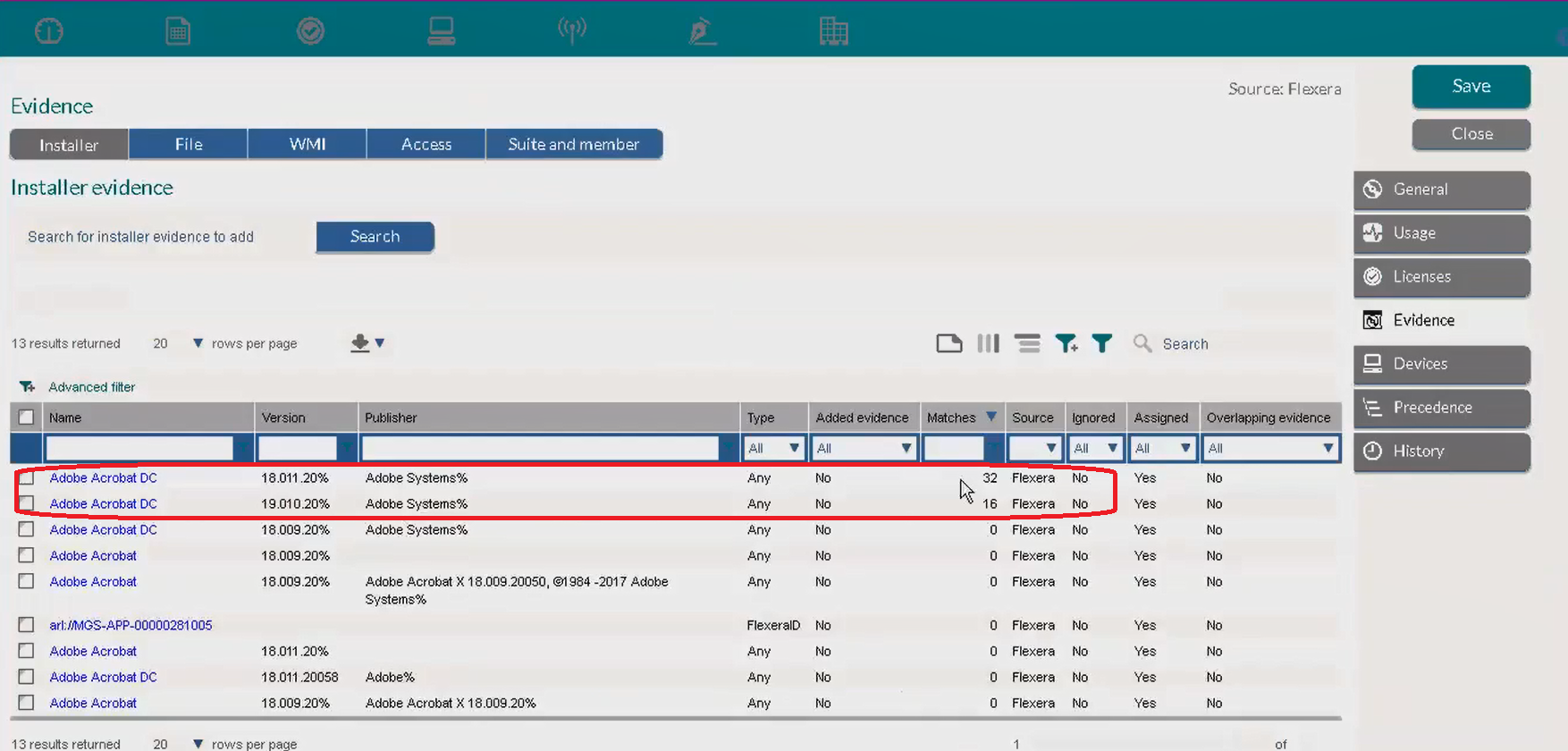Click the blue Search evidence button
The width and height of the screenshot is (1568, 751).
375,237
